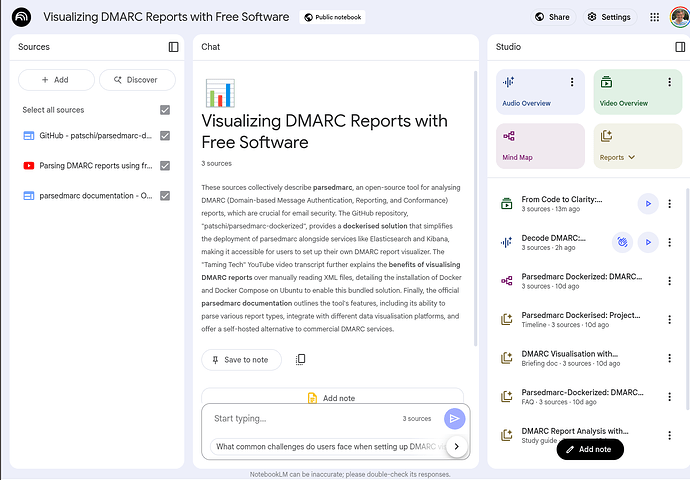Open Decode DMARC audio item
Image resolution: width=690 pixels, height=480 pixels.
click(554, 242)
